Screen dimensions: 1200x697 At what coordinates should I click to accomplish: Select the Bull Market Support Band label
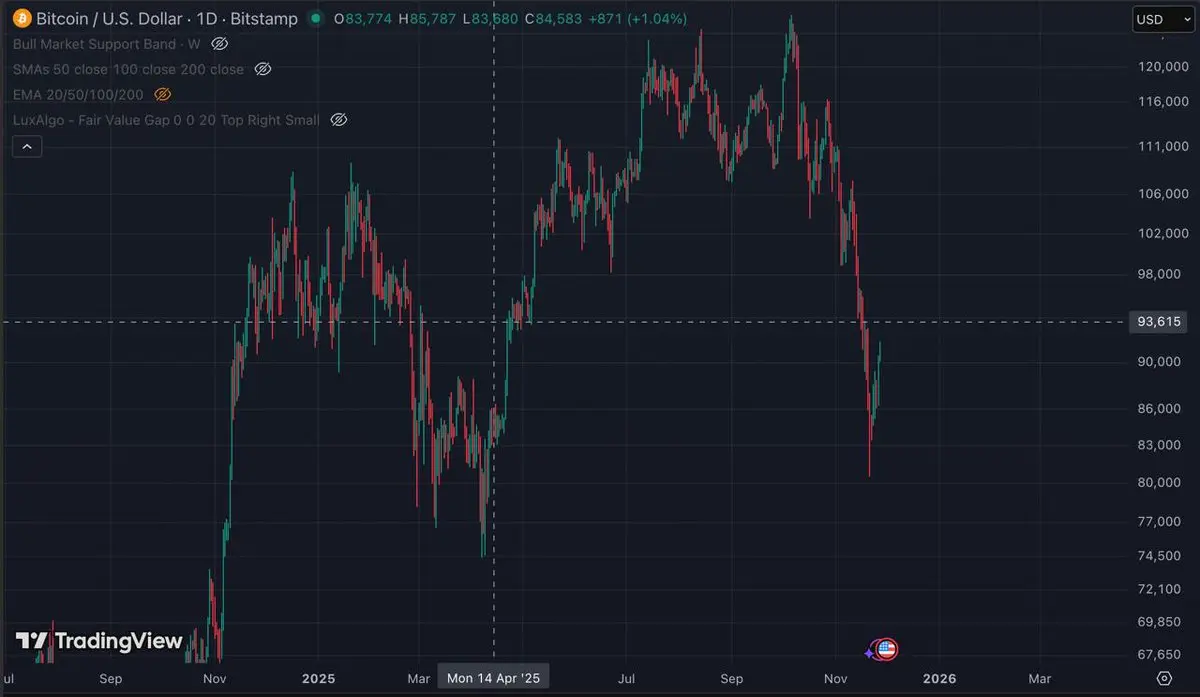(108, 44)
